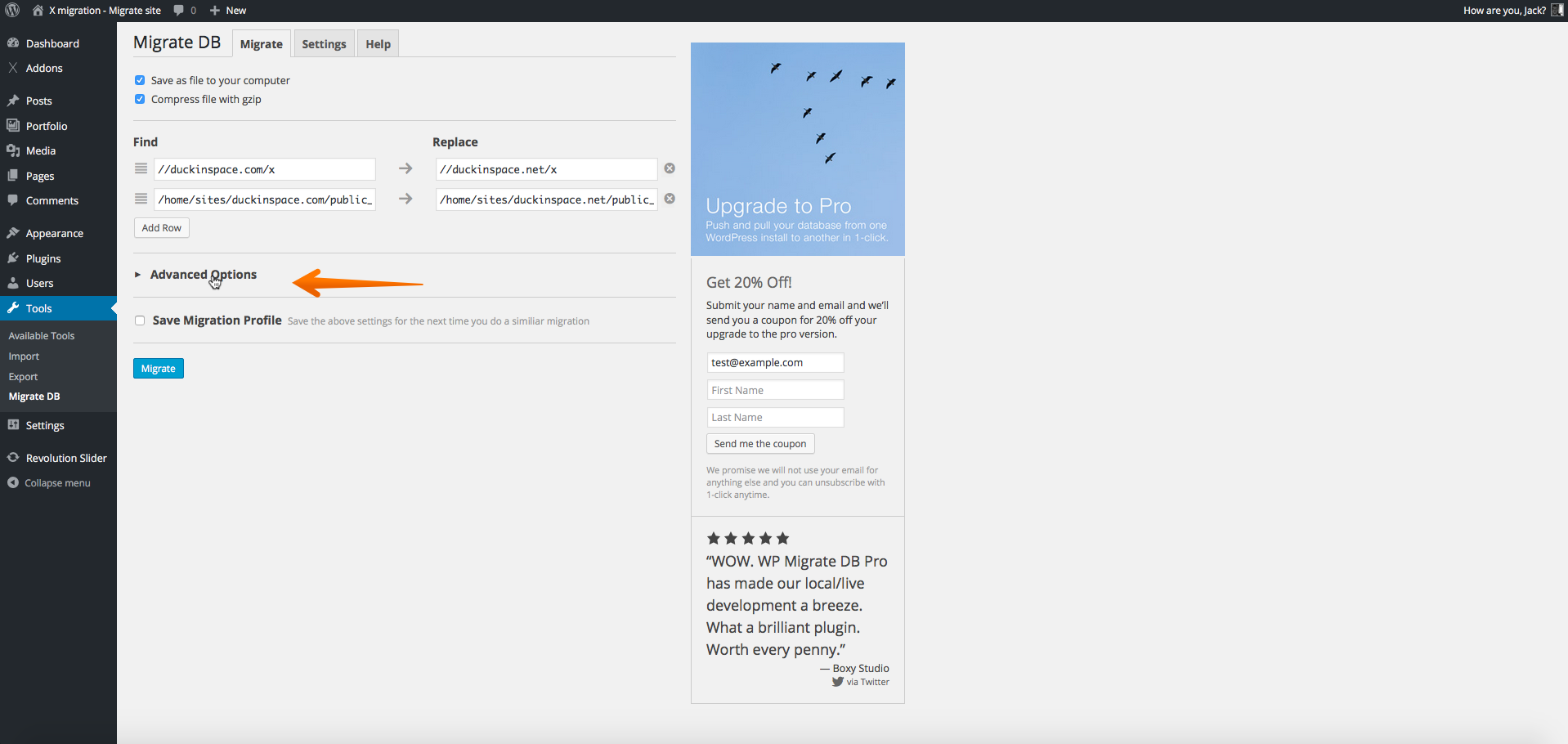
Task: Click the Add Row button
Action: click(x=162, y=228)
